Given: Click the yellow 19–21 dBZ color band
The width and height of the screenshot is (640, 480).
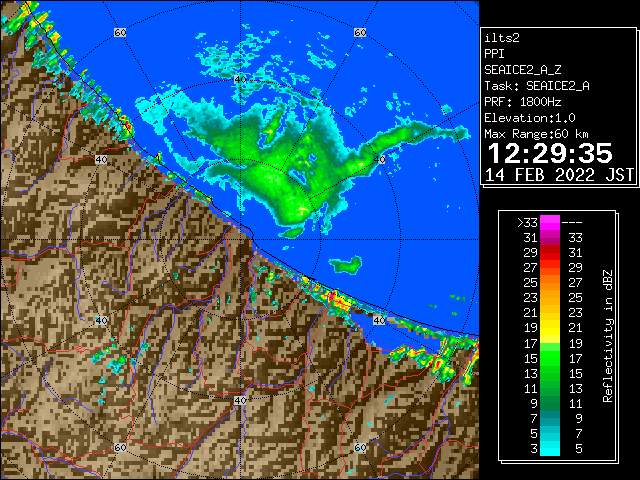Looking at the screenshot, I should coord(550,328).
